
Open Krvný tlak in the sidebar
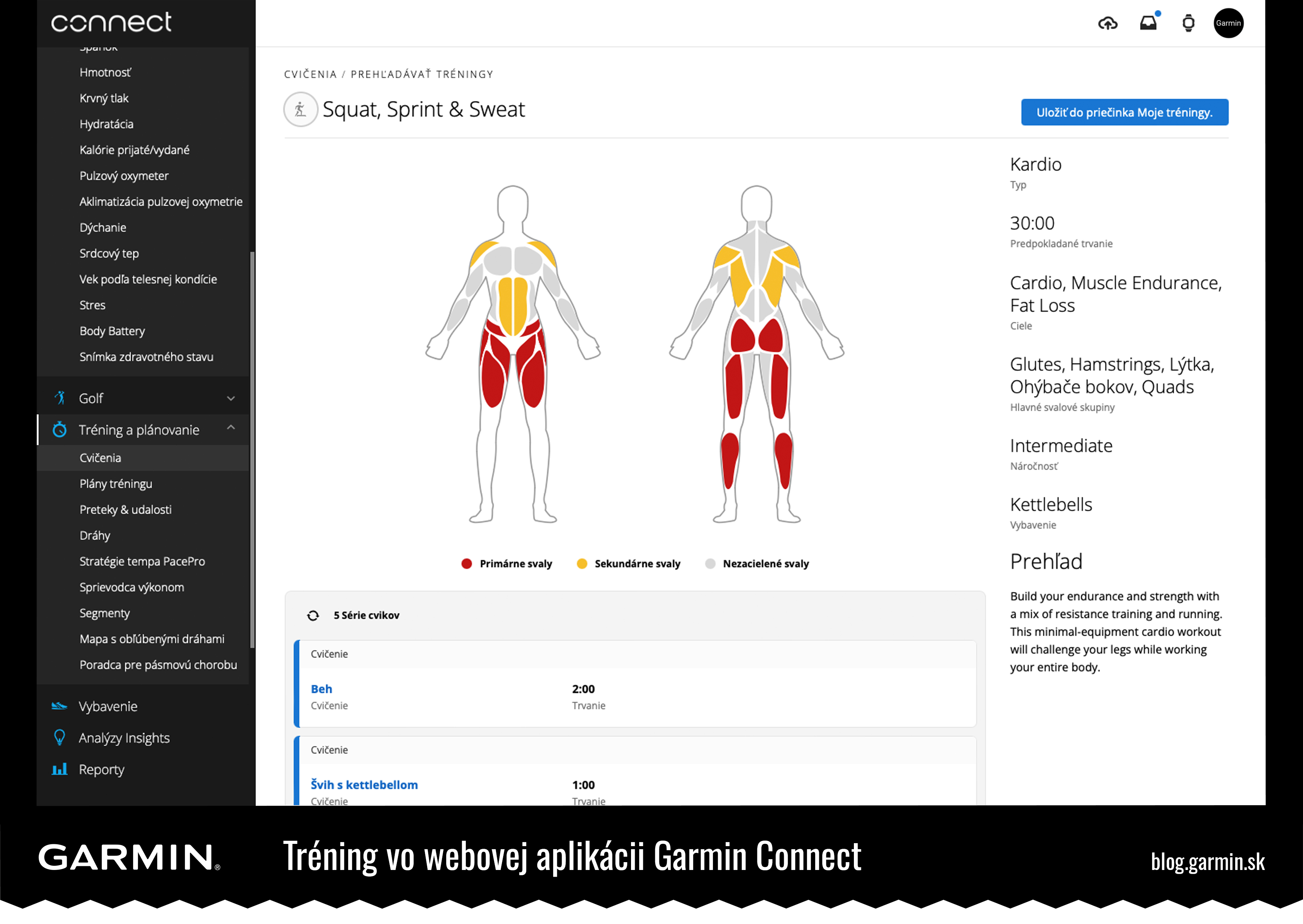(104, 98)
